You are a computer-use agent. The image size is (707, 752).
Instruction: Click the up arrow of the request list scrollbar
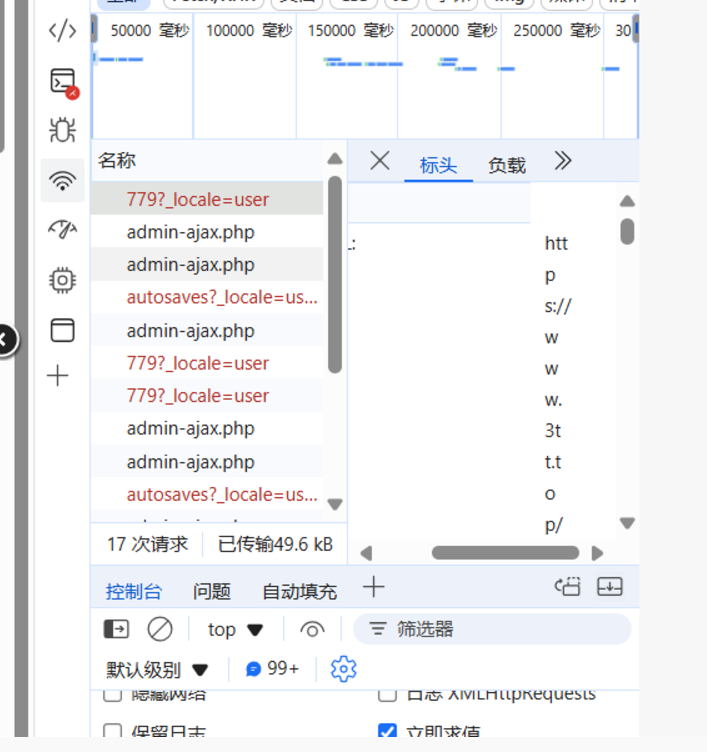335,159
